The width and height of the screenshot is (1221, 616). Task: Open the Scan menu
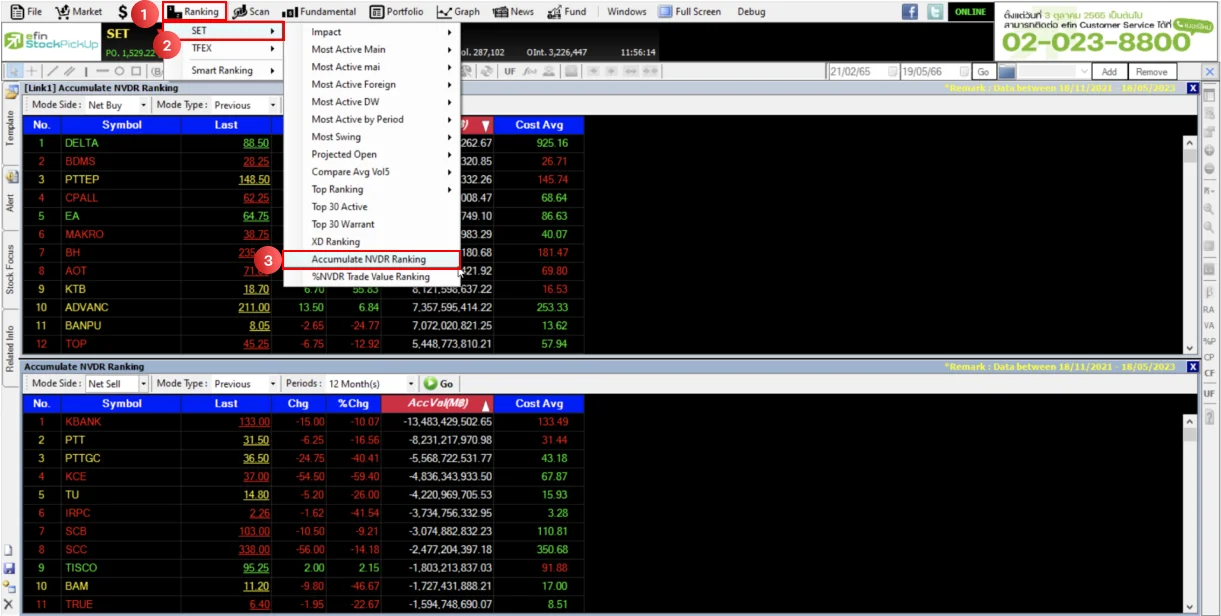point(251,12)
